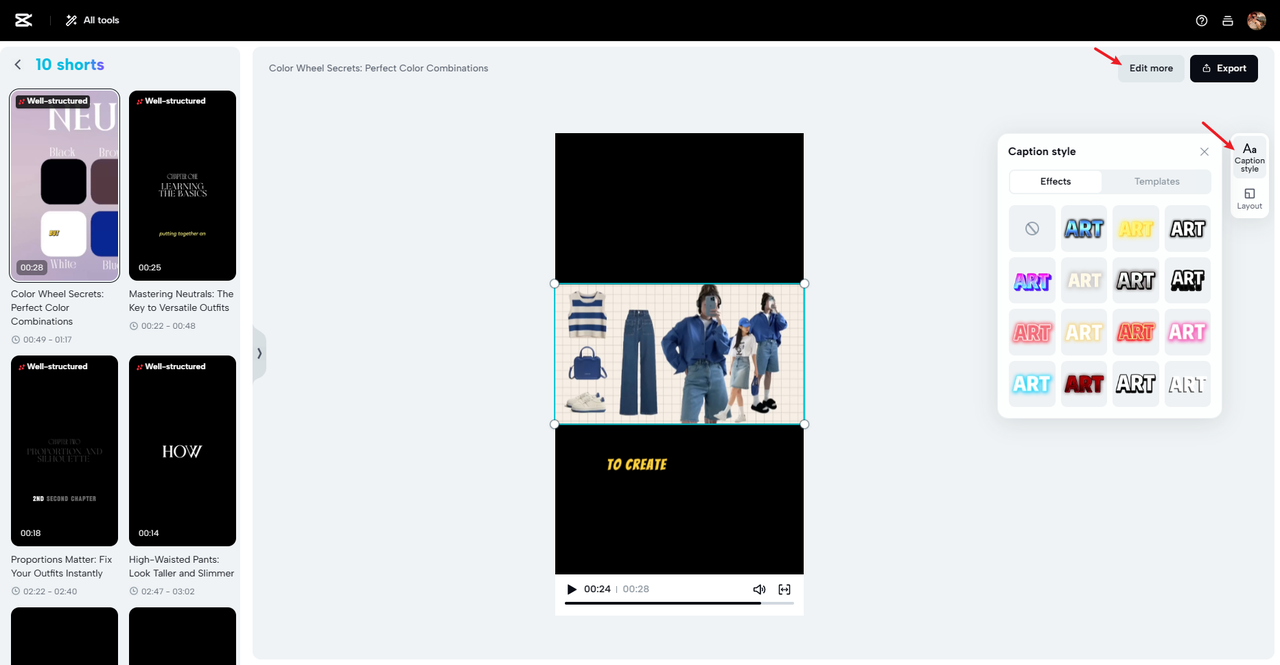Screen dimensions: 1280x665
Task: Click the 'High-Waisted Pants' short title
Action: (181, 567)
